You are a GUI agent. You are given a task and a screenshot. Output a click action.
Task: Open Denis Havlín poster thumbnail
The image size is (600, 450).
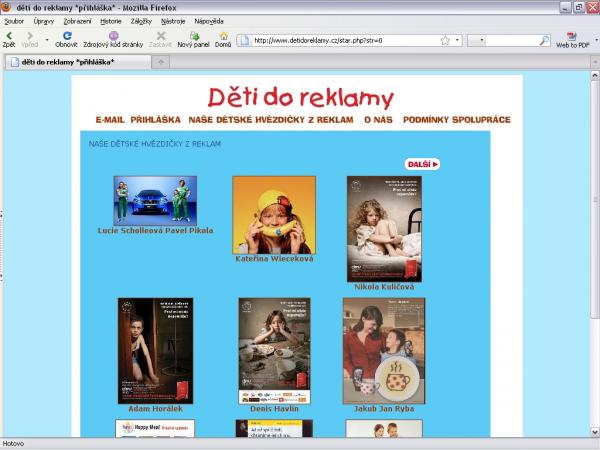click(274, 351)
